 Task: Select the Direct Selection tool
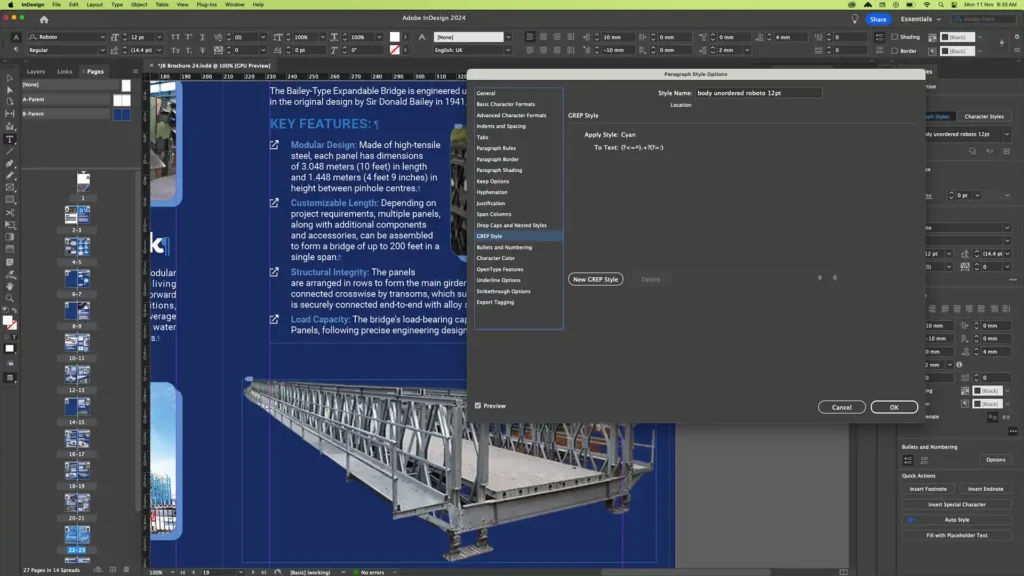click(10, 89)
